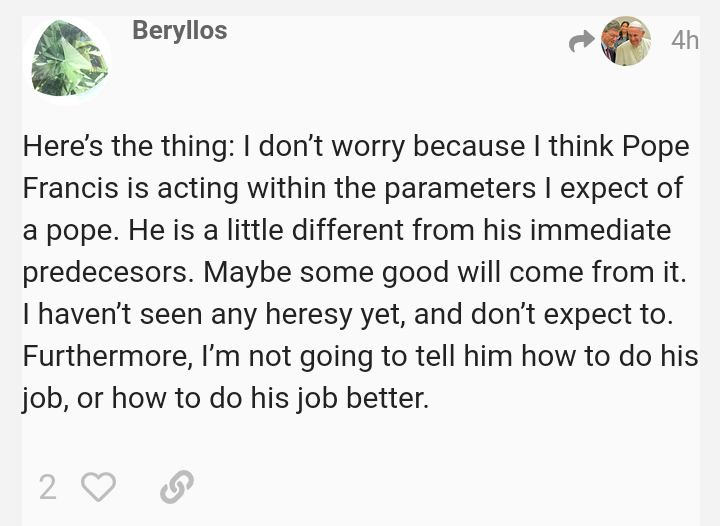Open Beryllos's green gemstone avatar

pyautogui.click(x=68, y=60)
